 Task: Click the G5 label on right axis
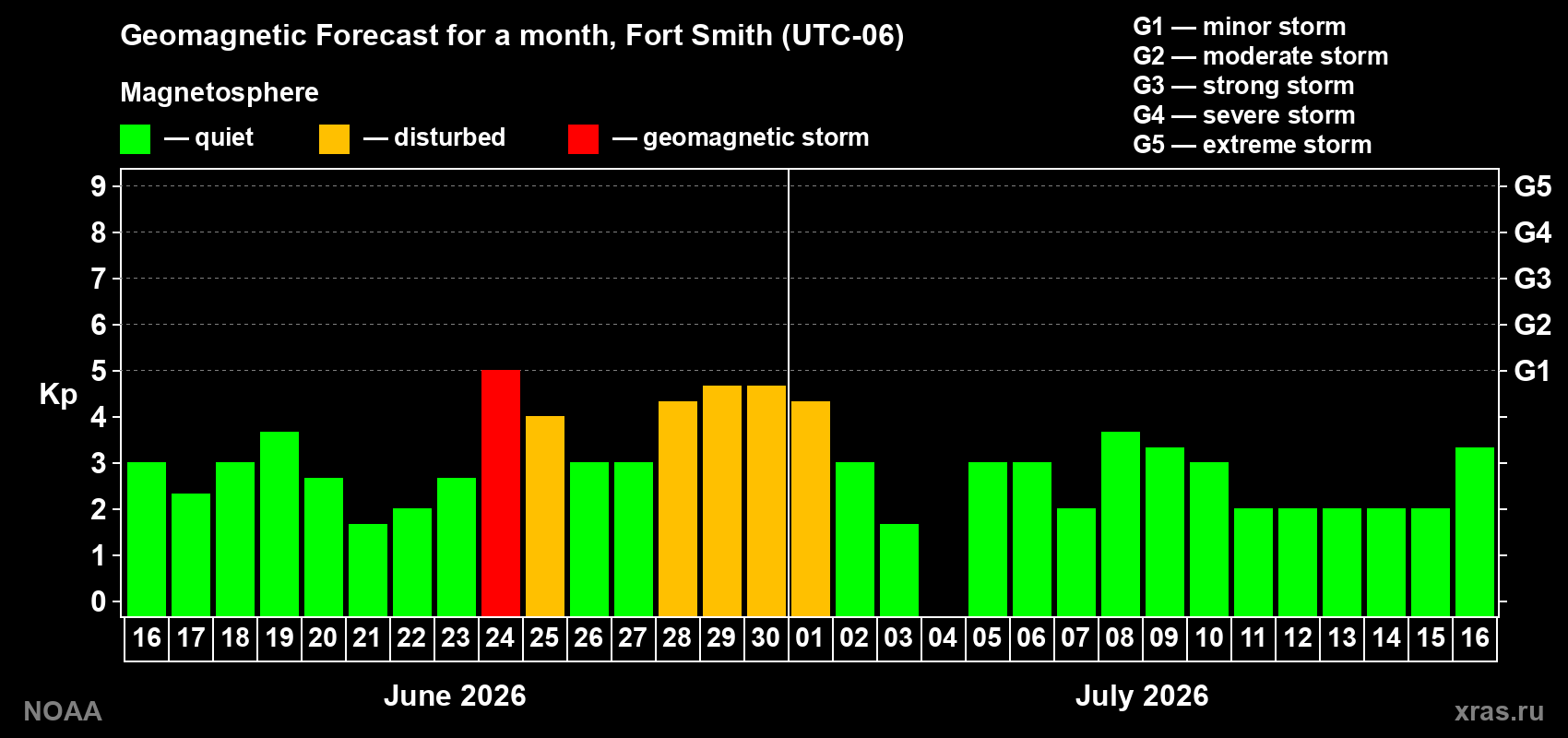1532,186
